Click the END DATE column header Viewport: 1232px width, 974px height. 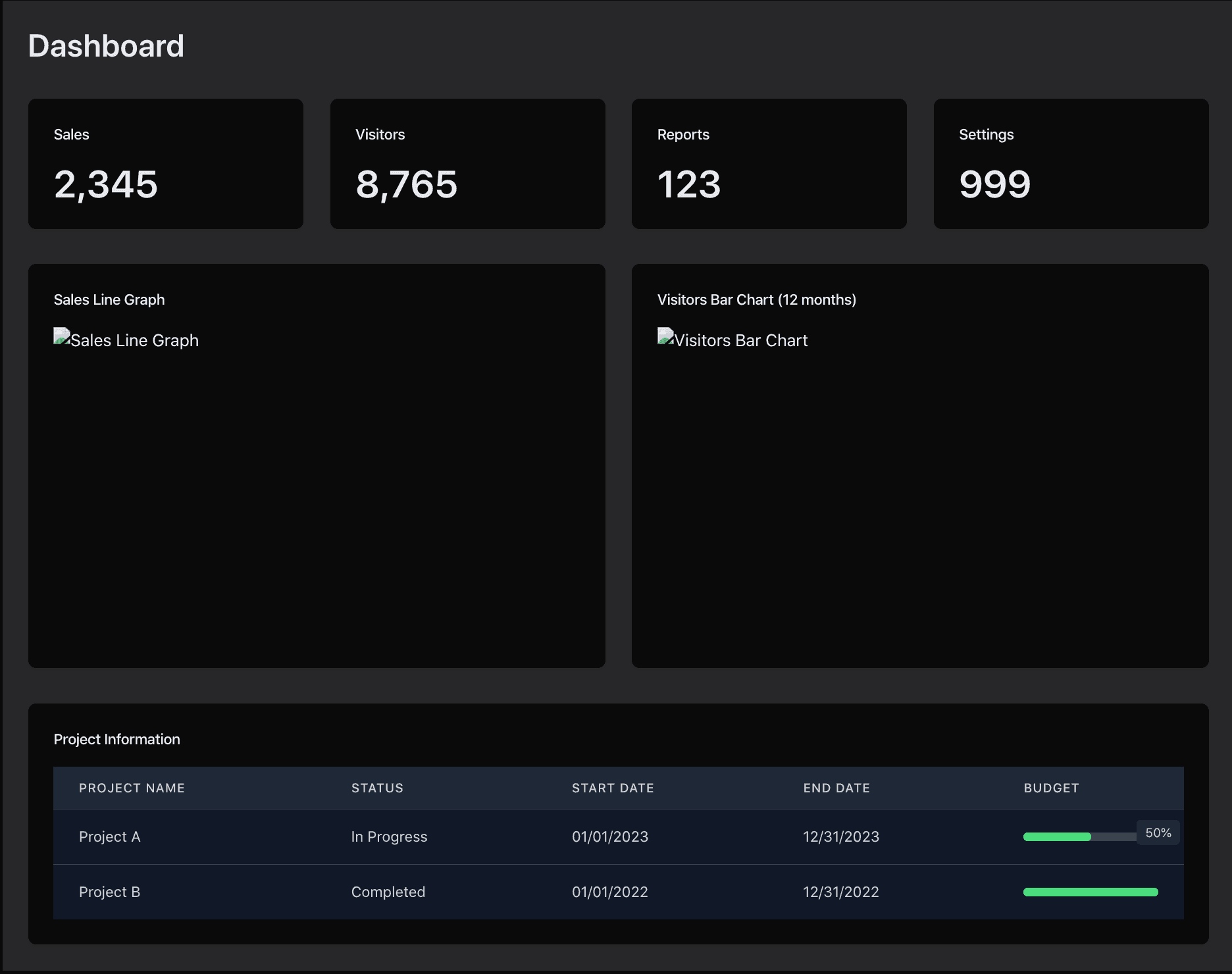[x=836, y=788]
